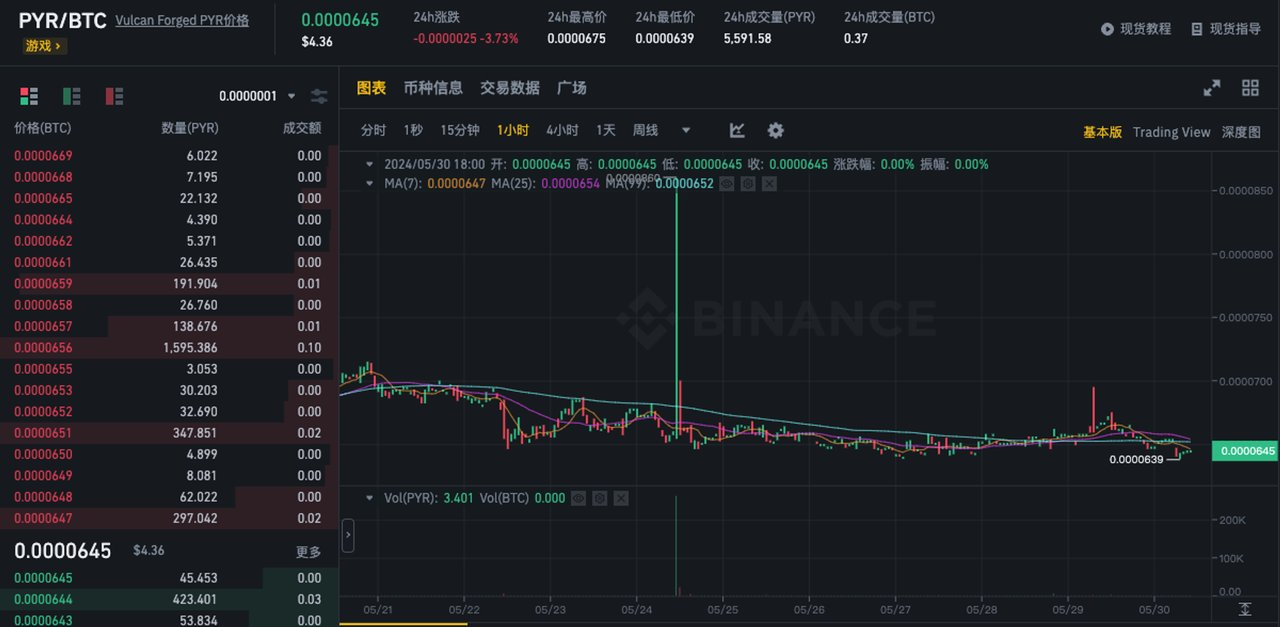Open MA indicator settings gear
Screen dimensions: 1280x627
click(x=748, y=184)
